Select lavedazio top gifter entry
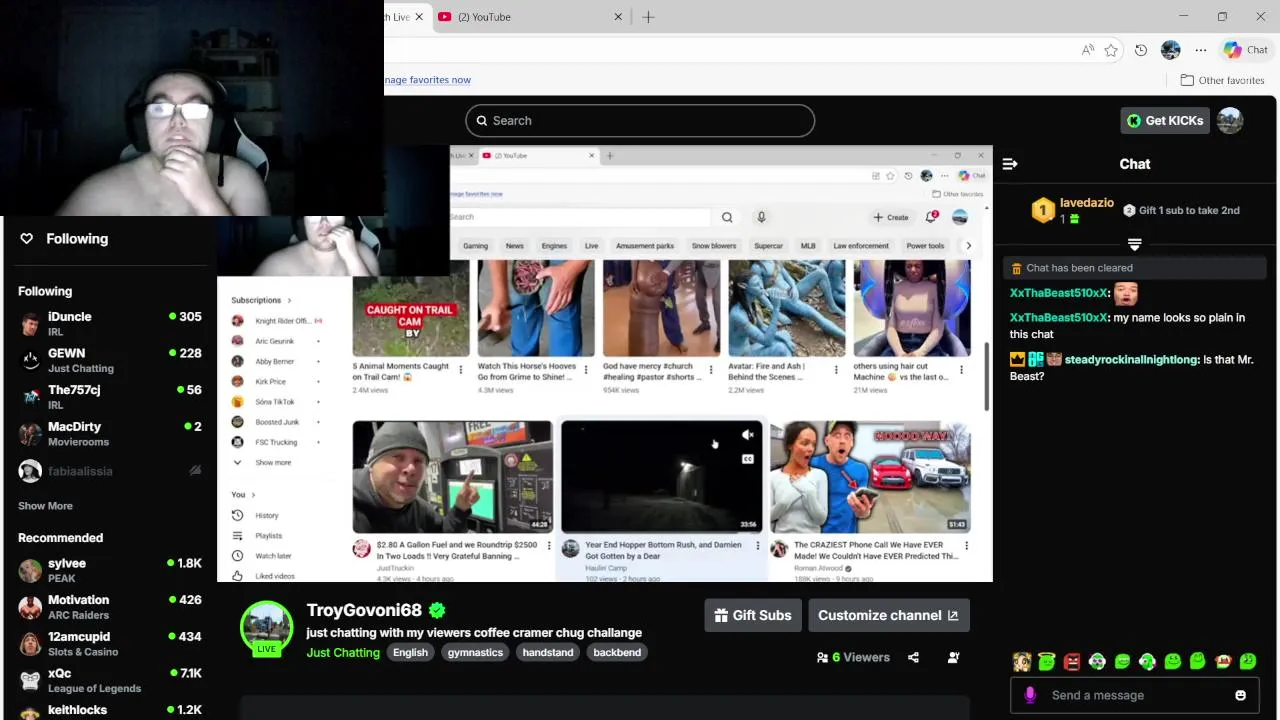1280x720 pixels. [x=1072, y=210]
